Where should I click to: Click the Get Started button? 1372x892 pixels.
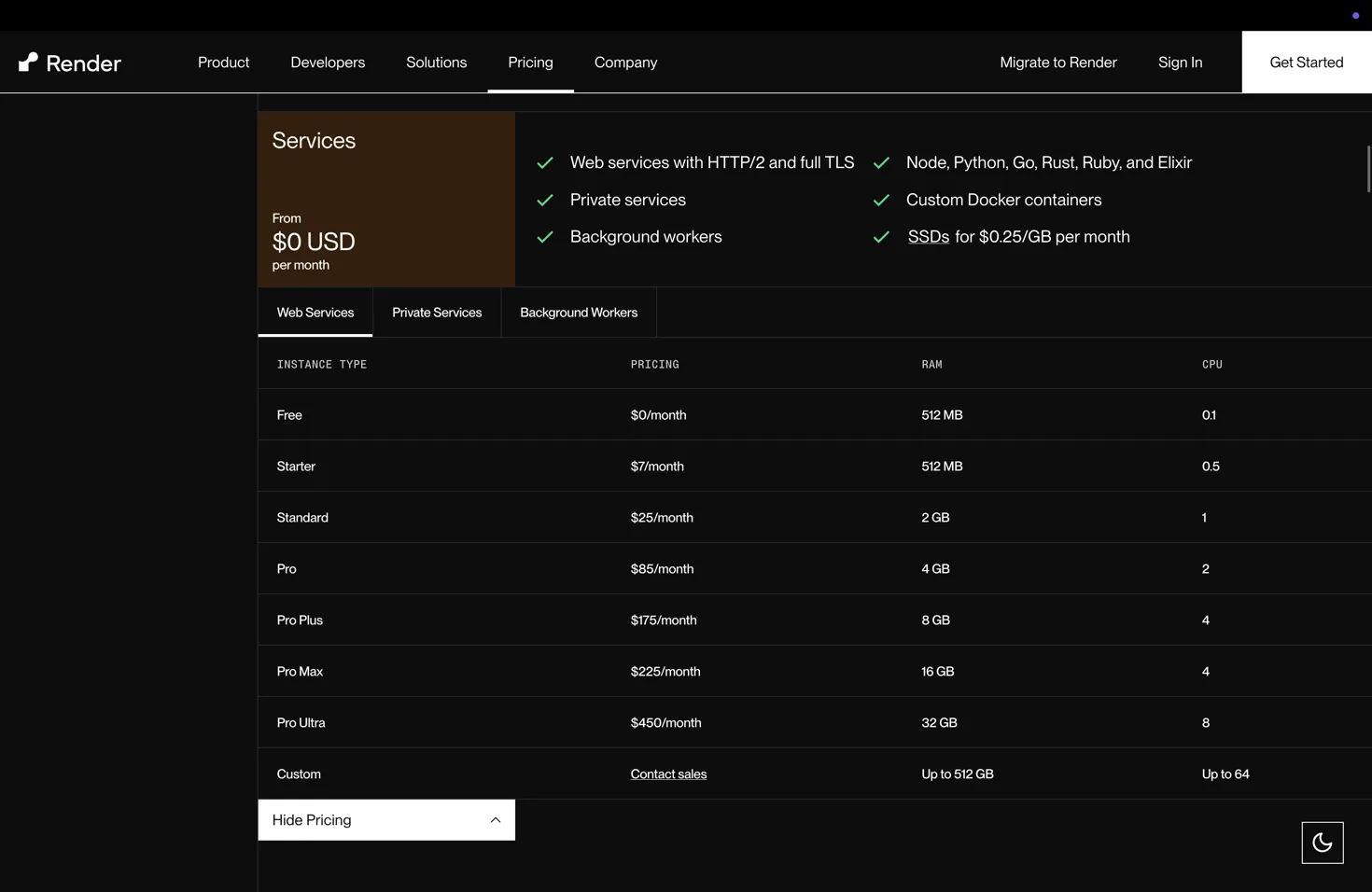coord(1307,63)
